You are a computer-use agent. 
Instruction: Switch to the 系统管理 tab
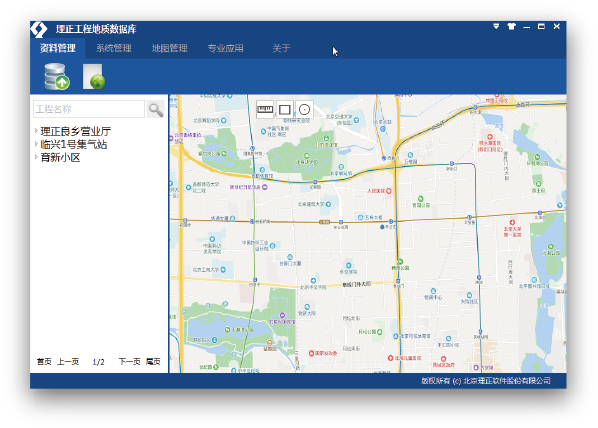pyautogui.click(x=114, y=48)
